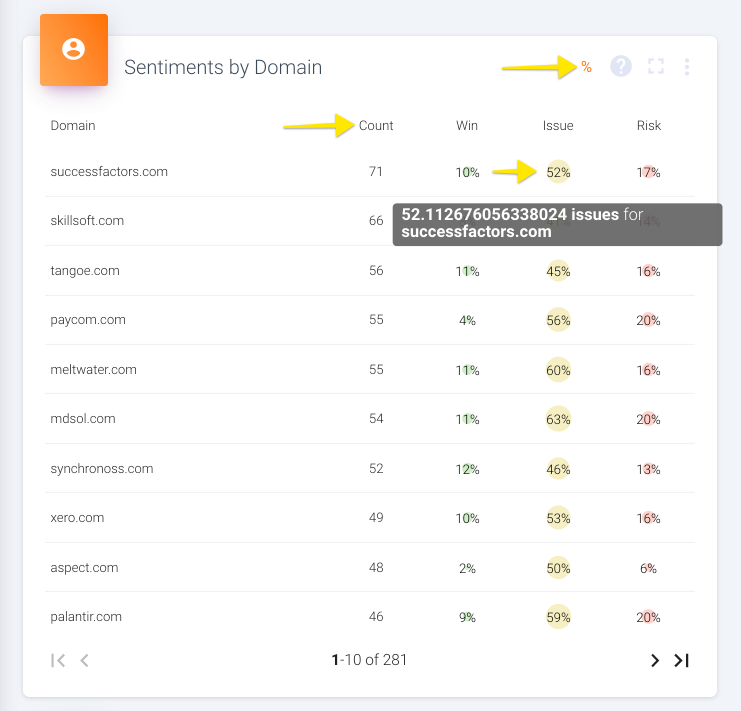741x711 pixels.
Task: Click the 16% risk value for meltwater.com
Action: point(648,370)
